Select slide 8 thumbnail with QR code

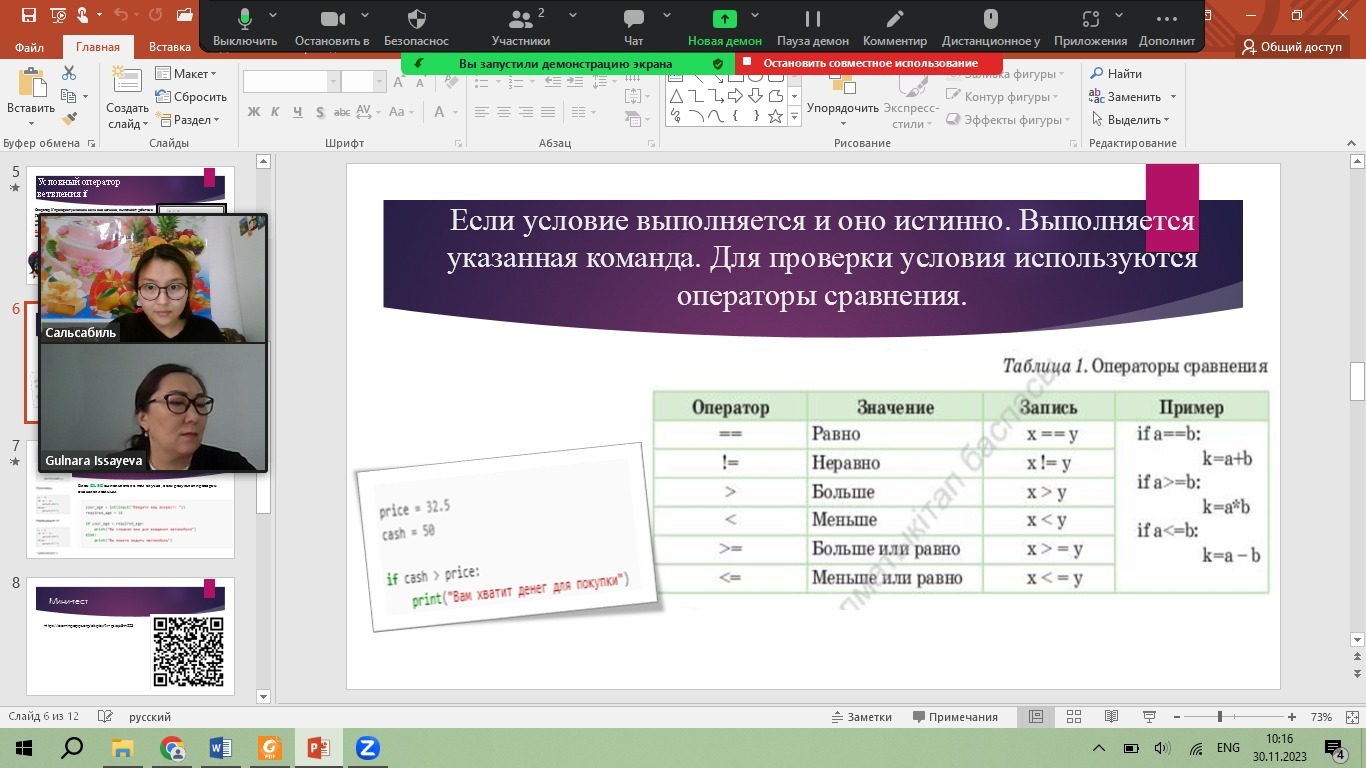131,636
